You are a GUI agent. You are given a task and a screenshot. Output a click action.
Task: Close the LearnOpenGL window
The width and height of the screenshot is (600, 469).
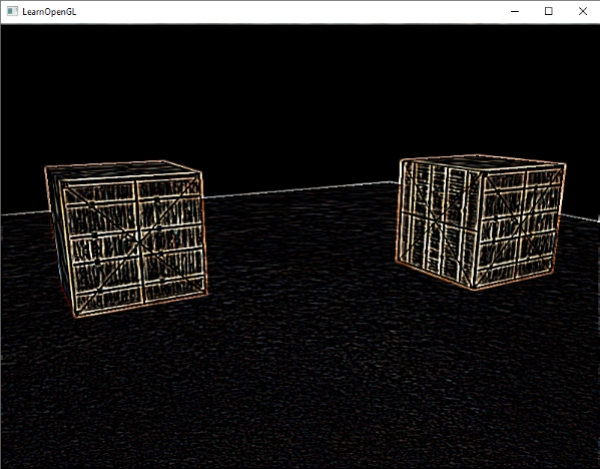582,11
